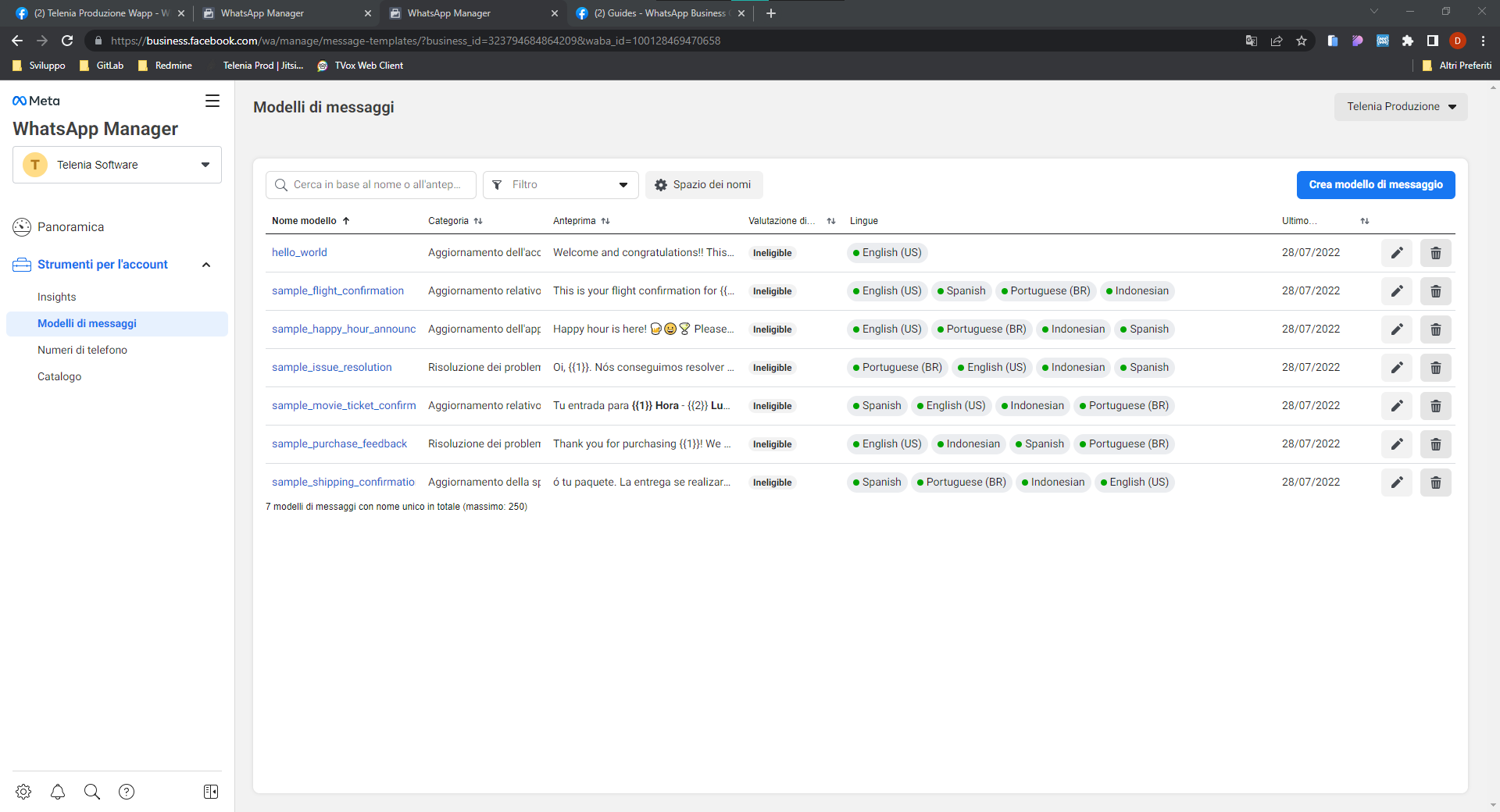Reload the page in browser
Image resolution: width=1500 pixels, height=812 pixels.
pyautogui.click(x=67, y=41)
